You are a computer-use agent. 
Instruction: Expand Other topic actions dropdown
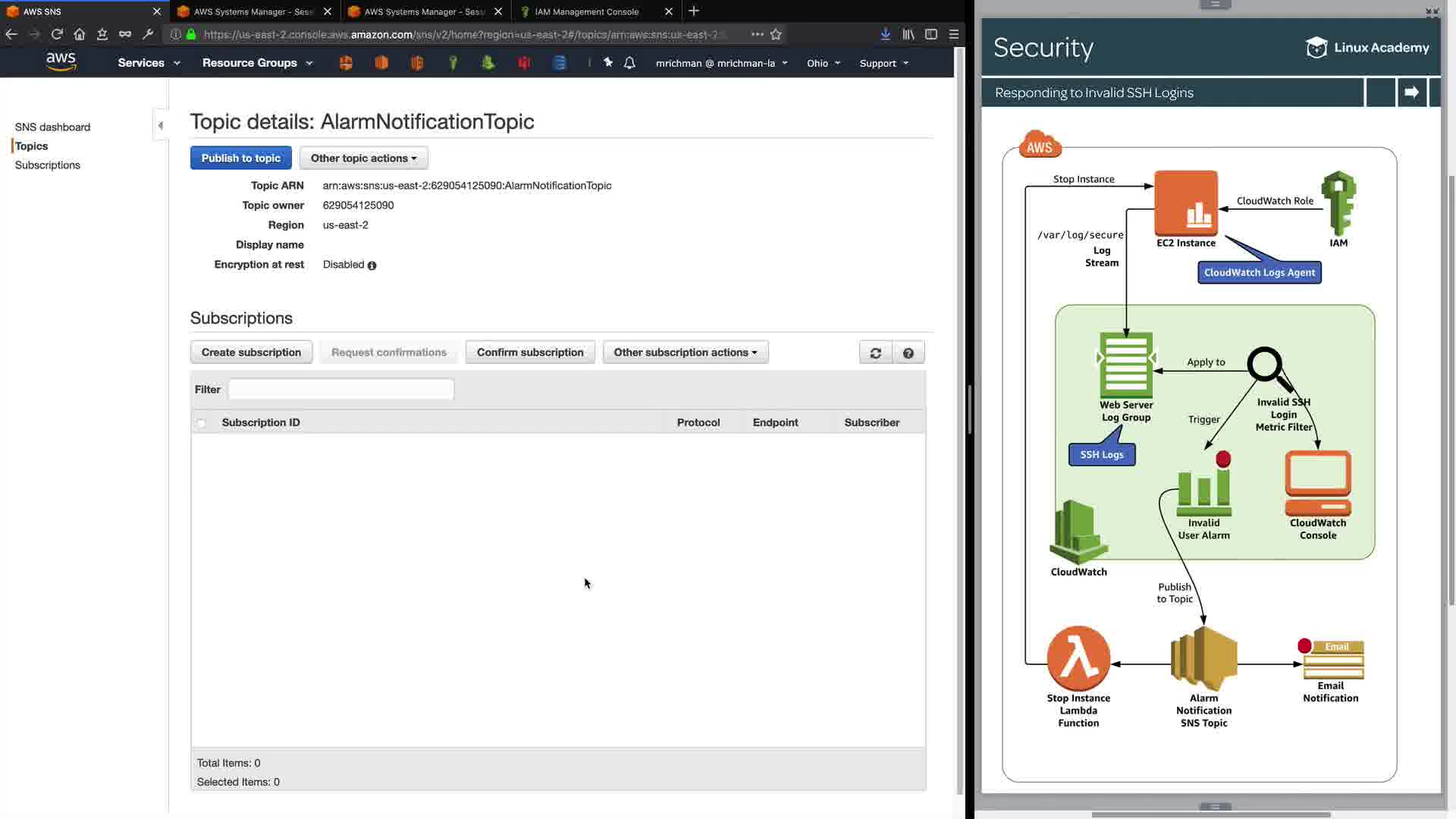pos(363,158)
